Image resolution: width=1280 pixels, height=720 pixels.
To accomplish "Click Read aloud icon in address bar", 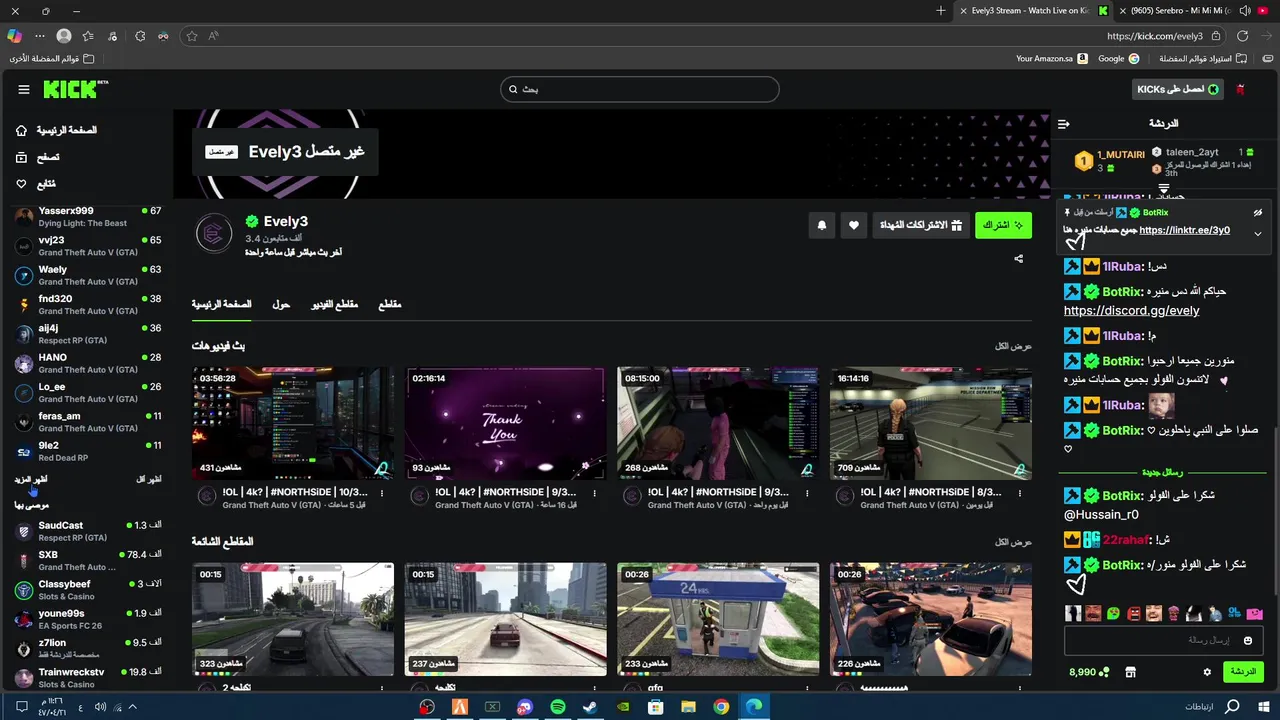I will [214, 36].
